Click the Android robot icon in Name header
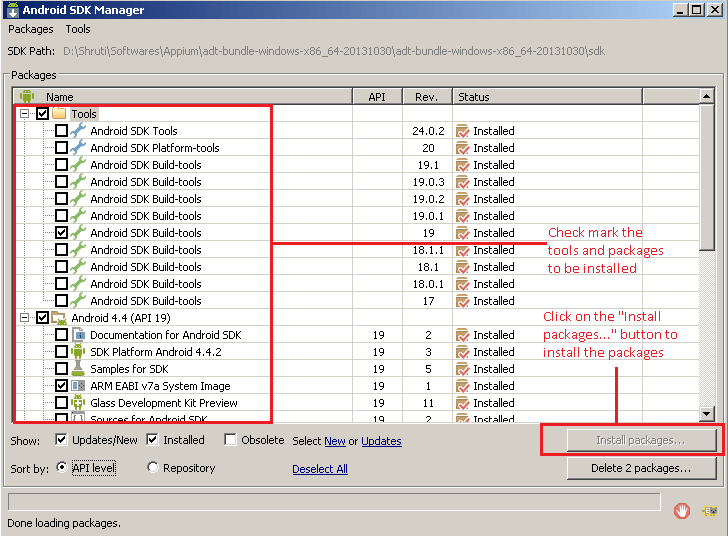Viewport: 728px width, 536px height. point(27,97)
